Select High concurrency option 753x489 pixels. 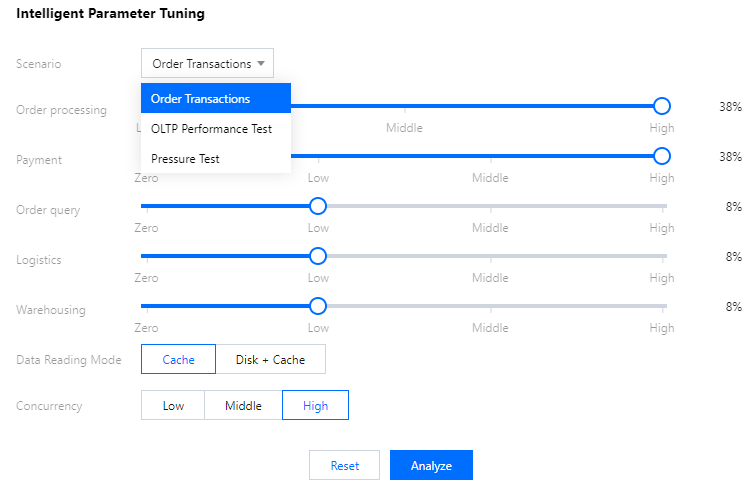315,405
